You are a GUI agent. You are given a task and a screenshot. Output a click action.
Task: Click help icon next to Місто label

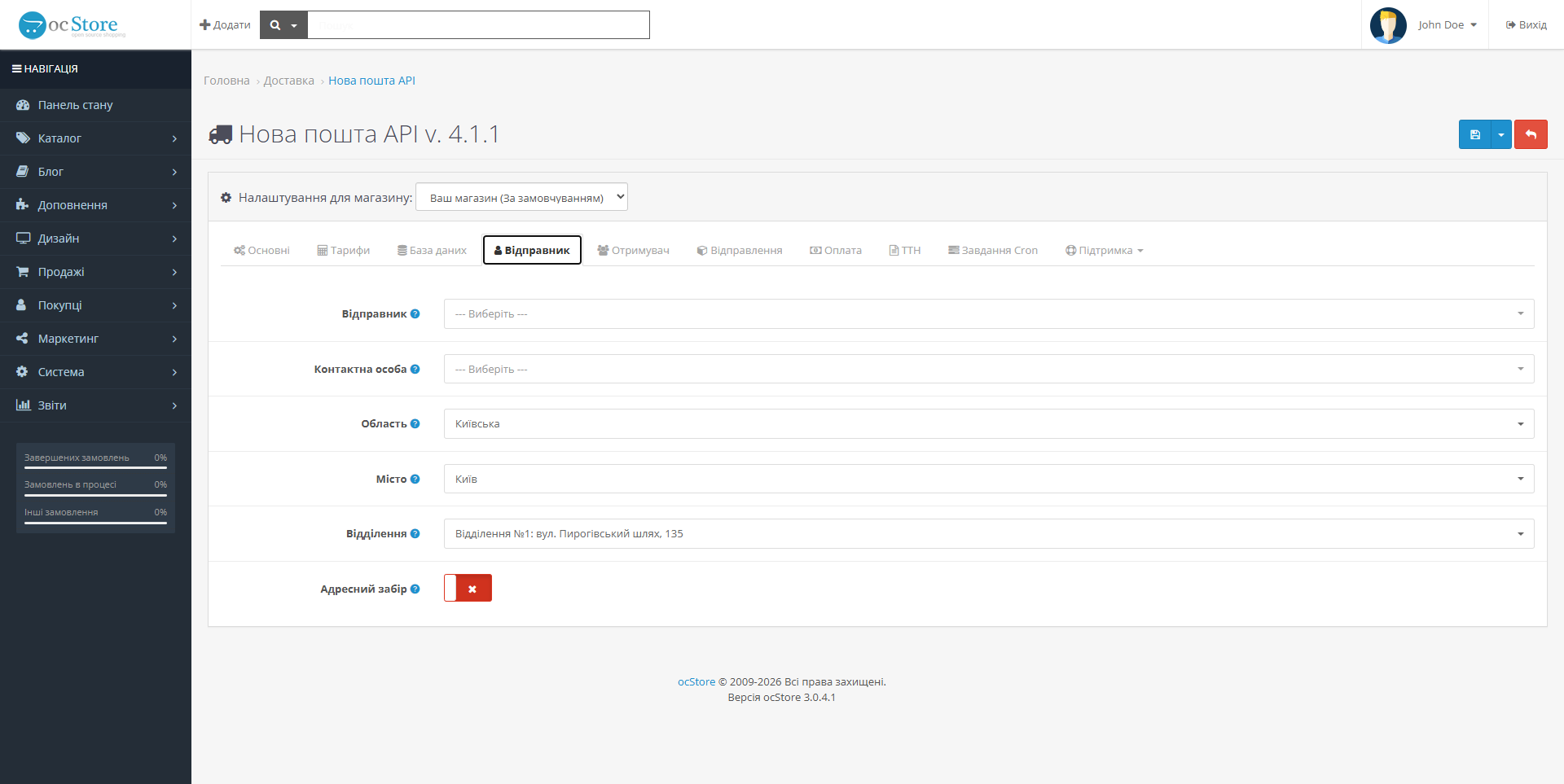click(415, 480)
